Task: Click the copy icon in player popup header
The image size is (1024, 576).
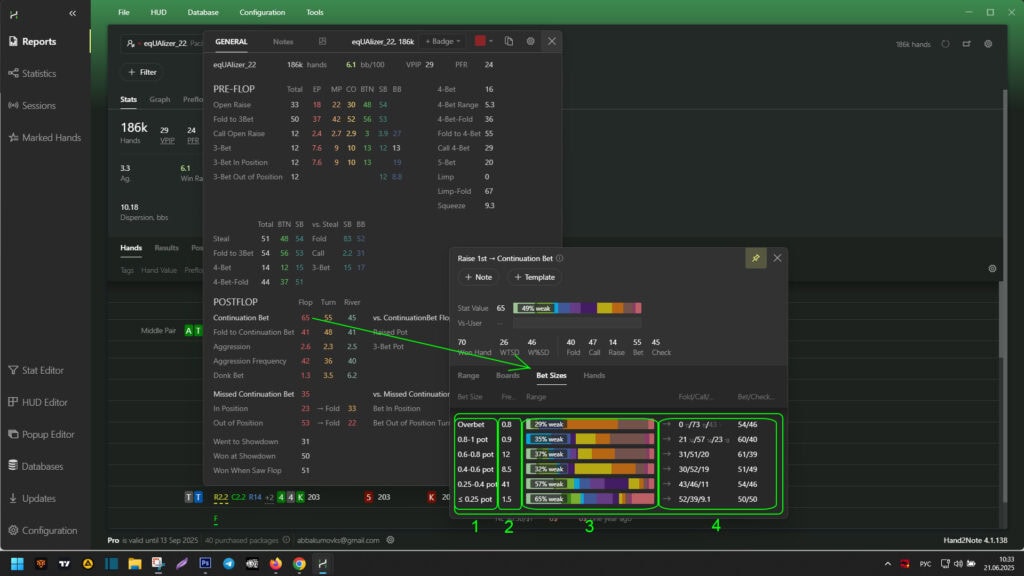Action: [x=509, y=41]
